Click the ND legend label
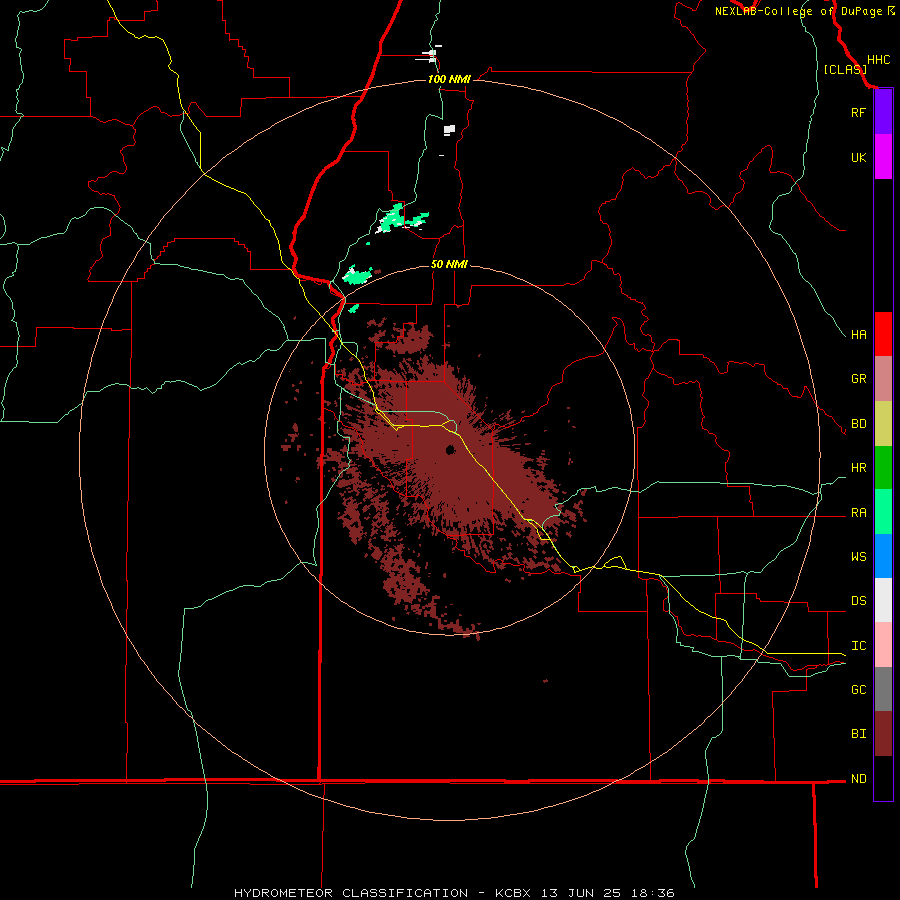 pos(858,778)
